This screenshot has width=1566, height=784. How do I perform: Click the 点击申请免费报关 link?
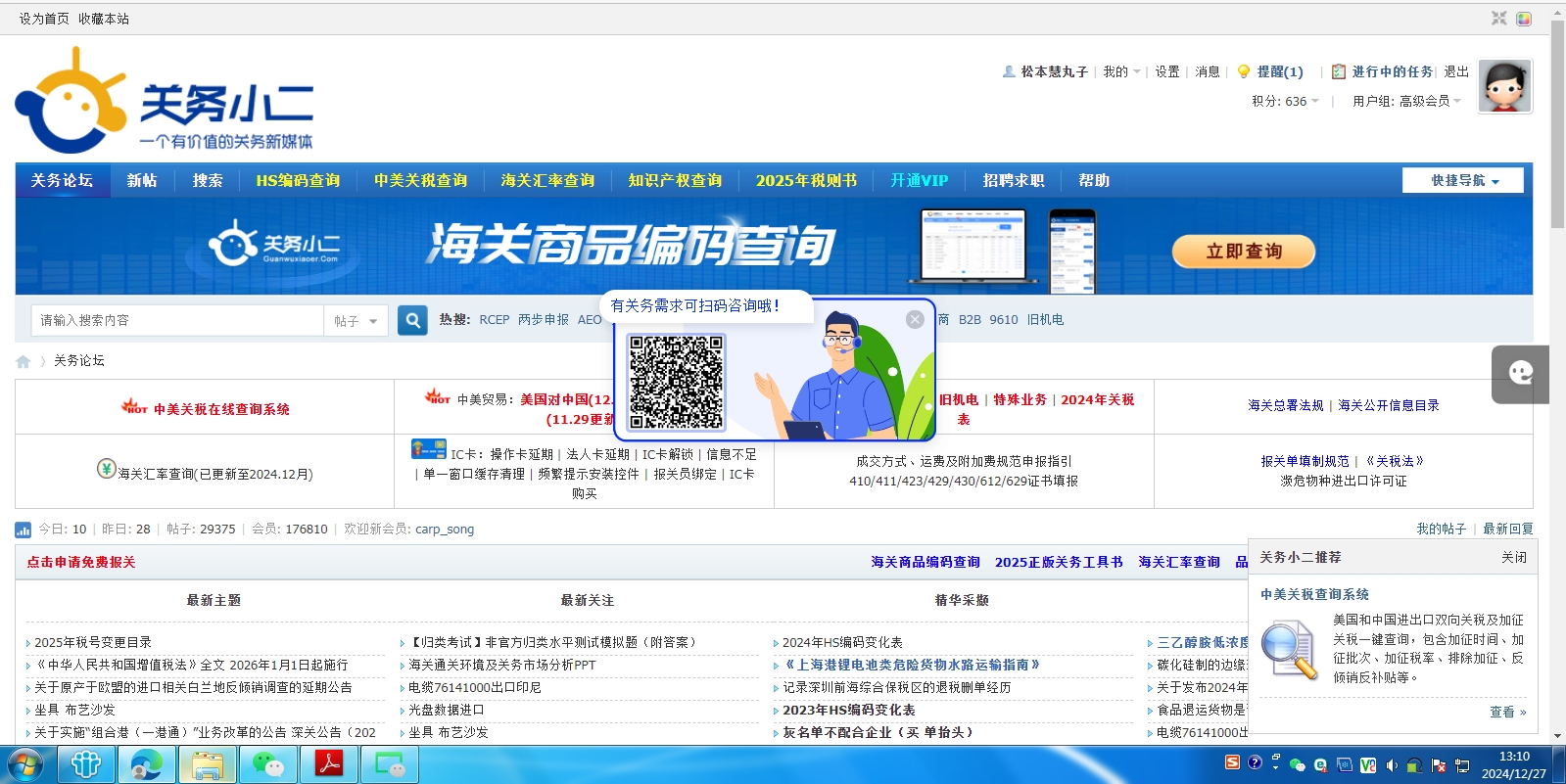[x=81, y=562]
